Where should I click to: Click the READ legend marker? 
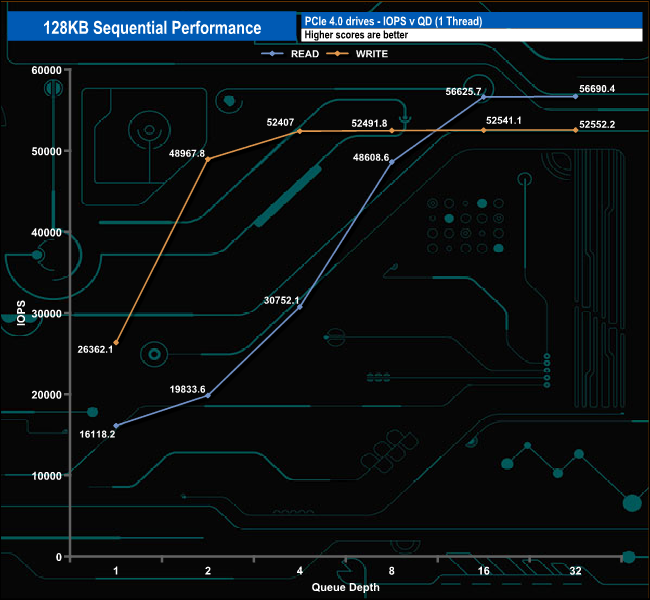pyautogui.click(x=272, y=53)
